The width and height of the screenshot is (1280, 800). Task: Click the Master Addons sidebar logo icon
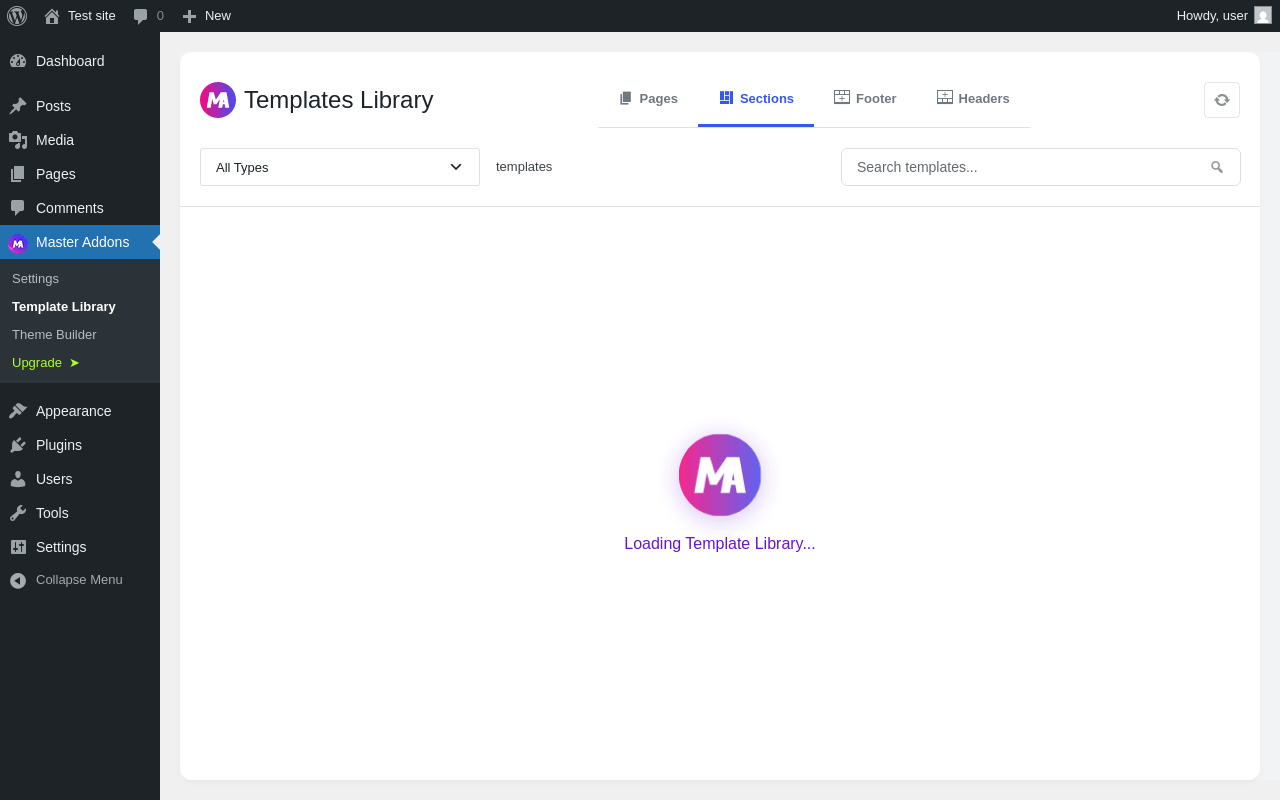18,243
